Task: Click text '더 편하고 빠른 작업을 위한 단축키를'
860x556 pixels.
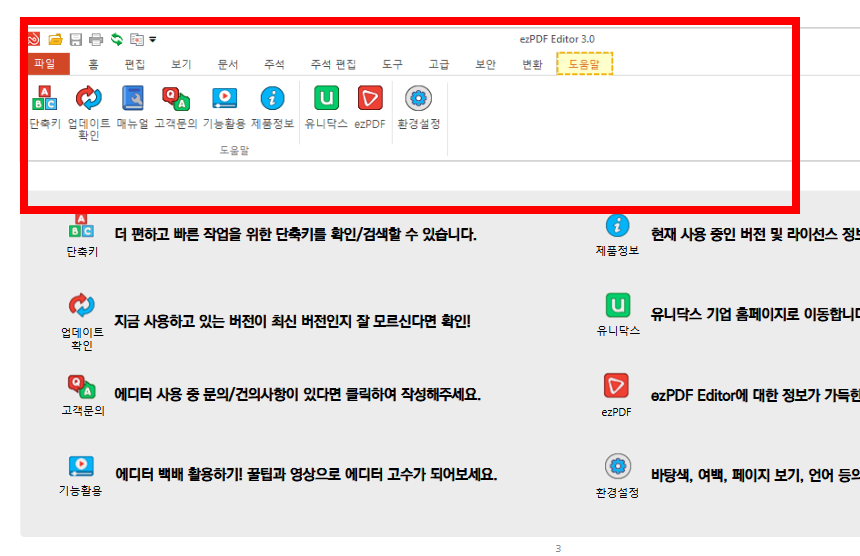Action: point(221,235)
